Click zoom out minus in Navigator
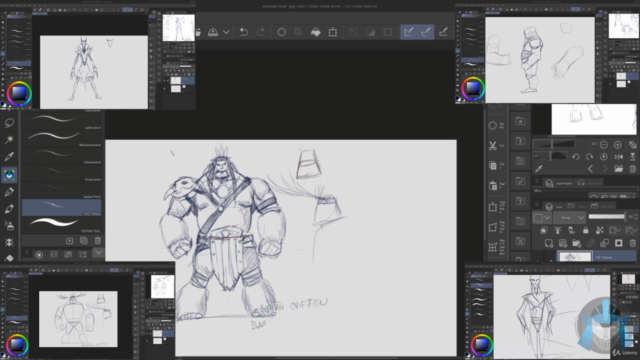Screen dimensions: 640x360 tap(604, 144)
